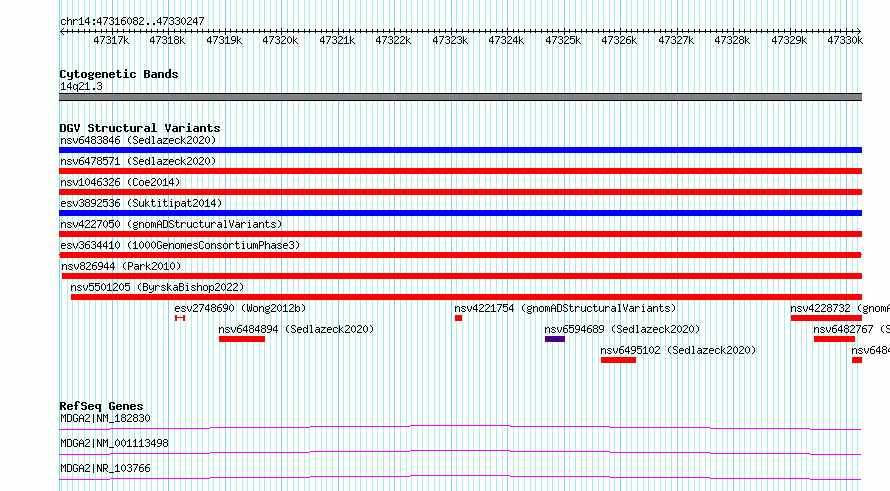The image size is (890, 491).
Task: Open the nsv6482767 variant label
Action: 851,329
